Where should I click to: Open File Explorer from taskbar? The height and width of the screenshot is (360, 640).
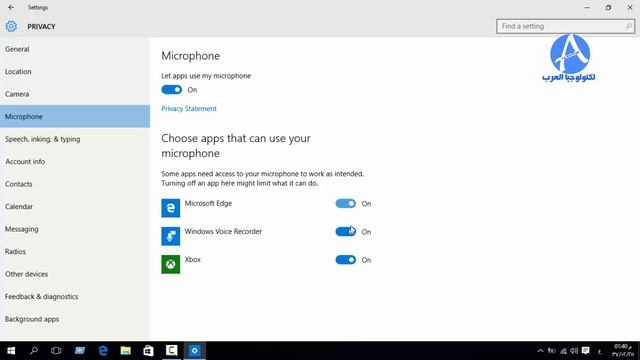[x=126, y=351]
